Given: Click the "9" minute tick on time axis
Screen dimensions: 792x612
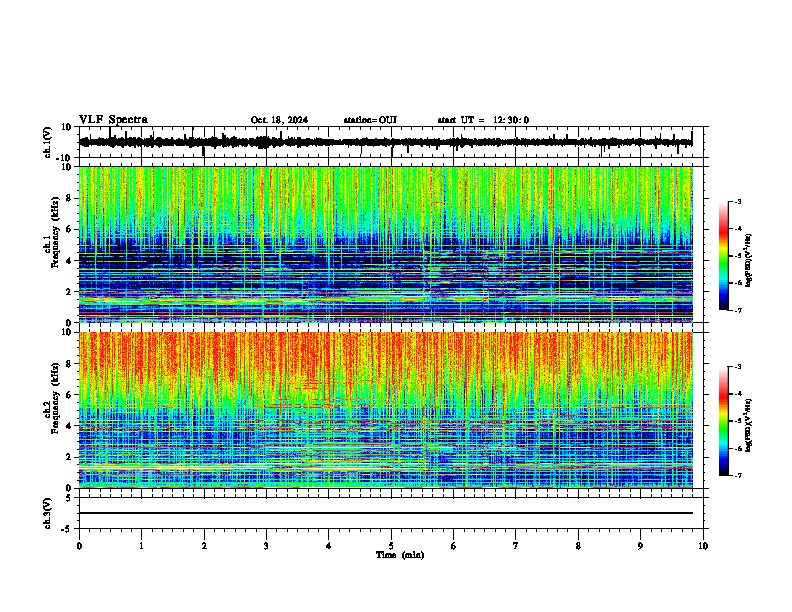Looking at the screenshot, I should (x=640, y=546).
